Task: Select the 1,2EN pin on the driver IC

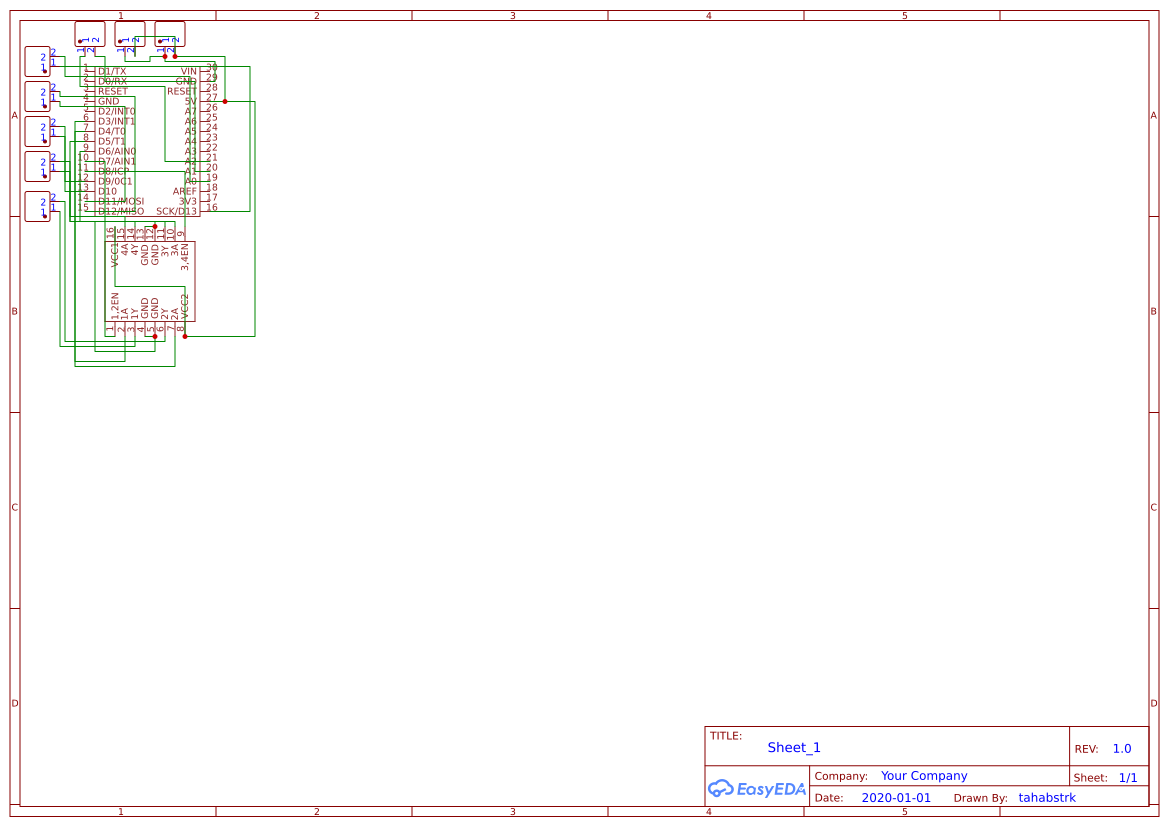Action: point(114,308)
